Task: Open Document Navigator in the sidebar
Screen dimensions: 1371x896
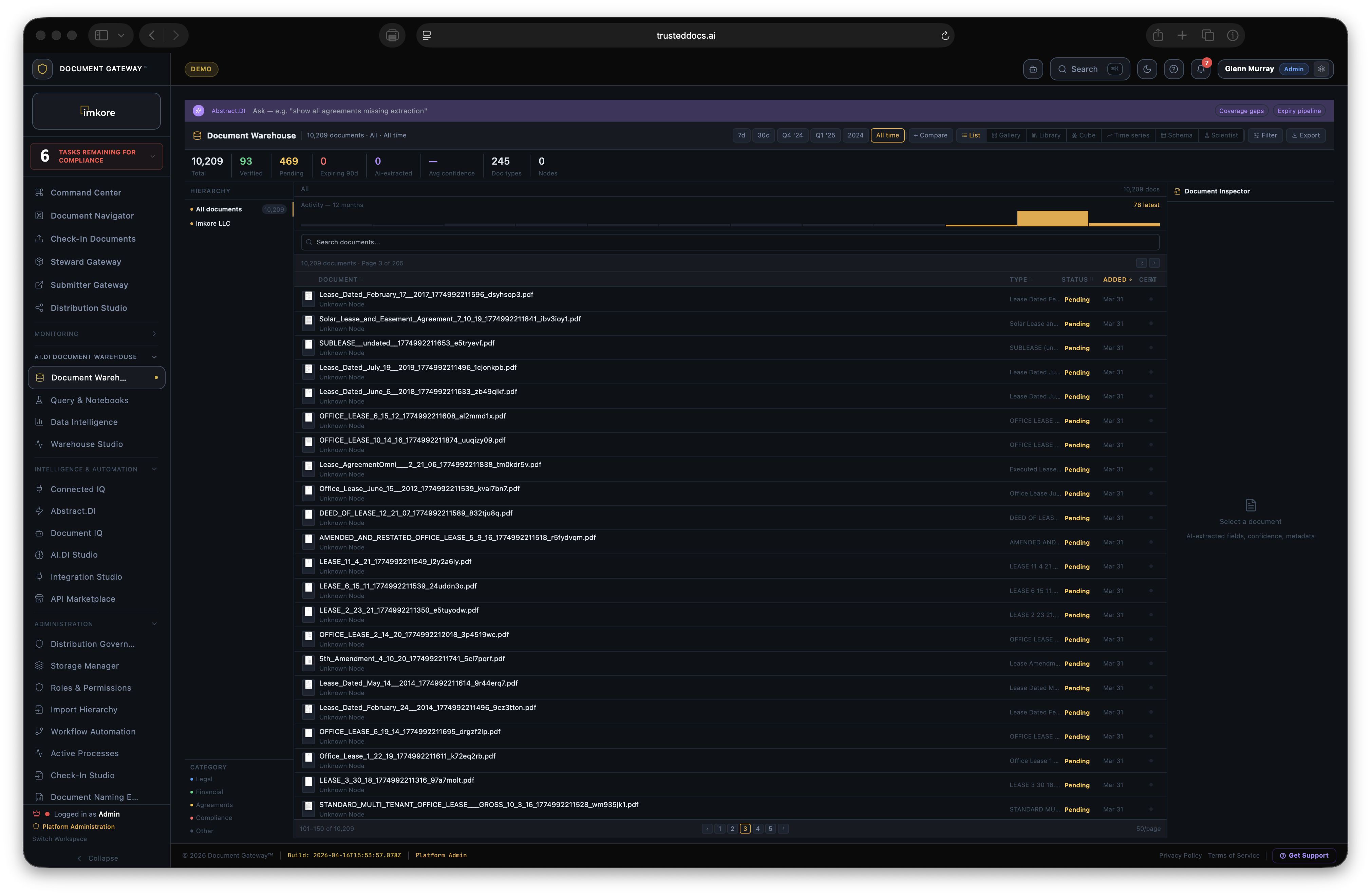Action: [x=92, y=216]
